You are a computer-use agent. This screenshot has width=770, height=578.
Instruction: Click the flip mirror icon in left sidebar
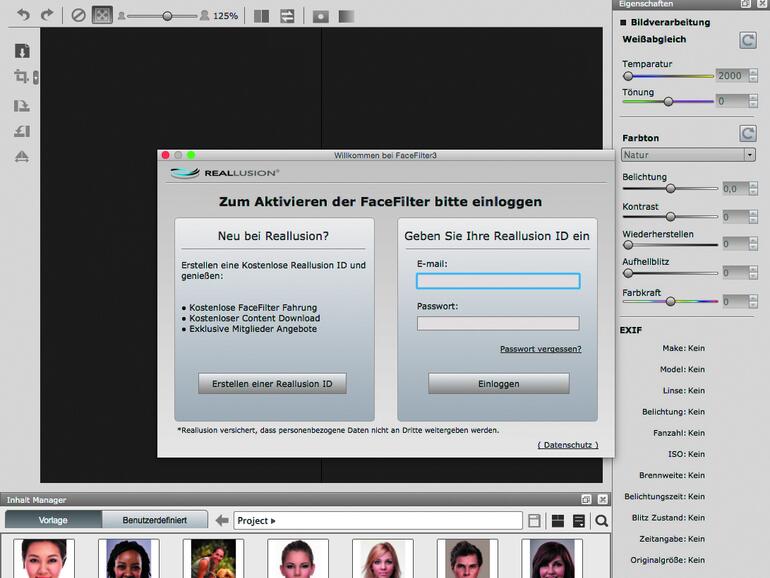22,156
